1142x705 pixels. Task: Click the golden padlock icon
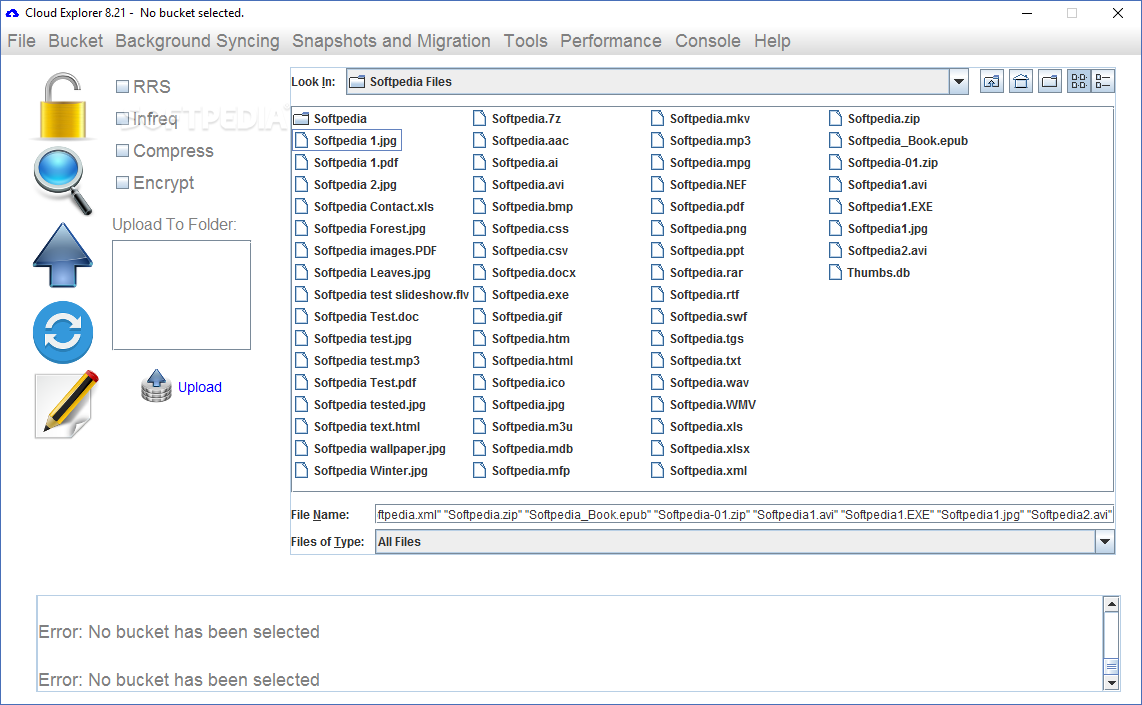(x=63, y=106)
